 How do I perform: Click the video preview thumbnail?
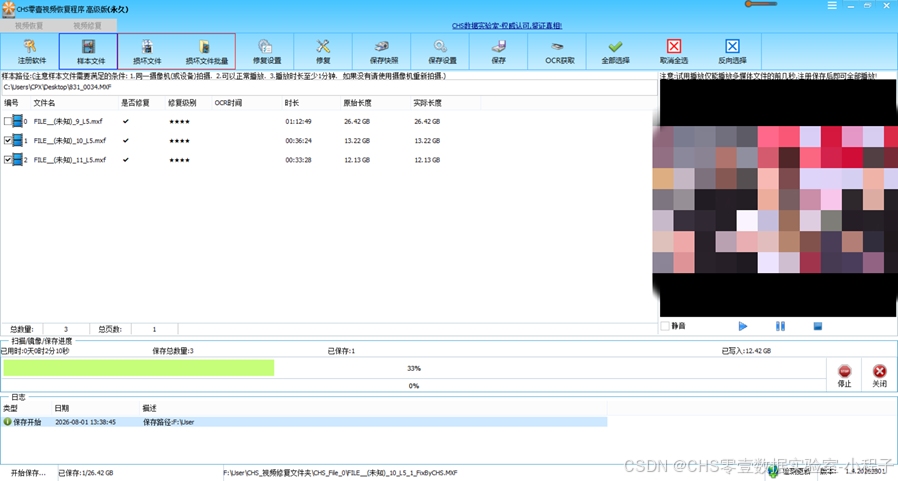(778, 198)
